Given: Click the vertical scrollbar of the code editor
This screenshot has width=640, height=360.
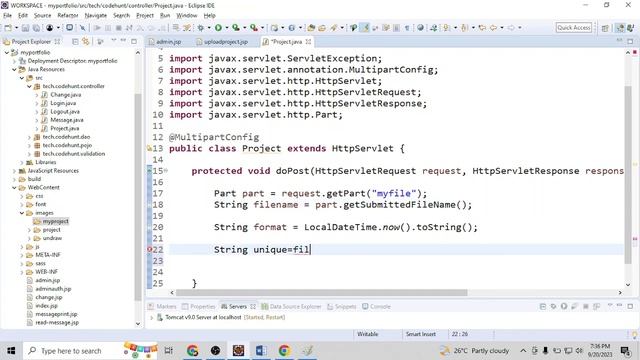Looking at the screenshot, I should click(x=628, y=174).
